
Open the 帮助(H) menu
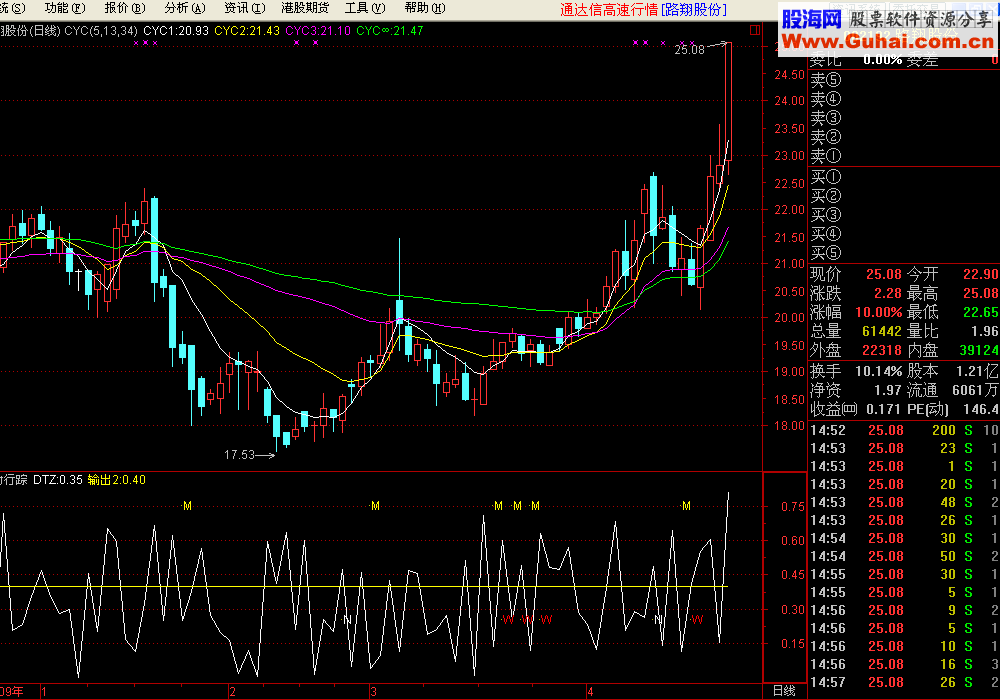click(425, 8)
